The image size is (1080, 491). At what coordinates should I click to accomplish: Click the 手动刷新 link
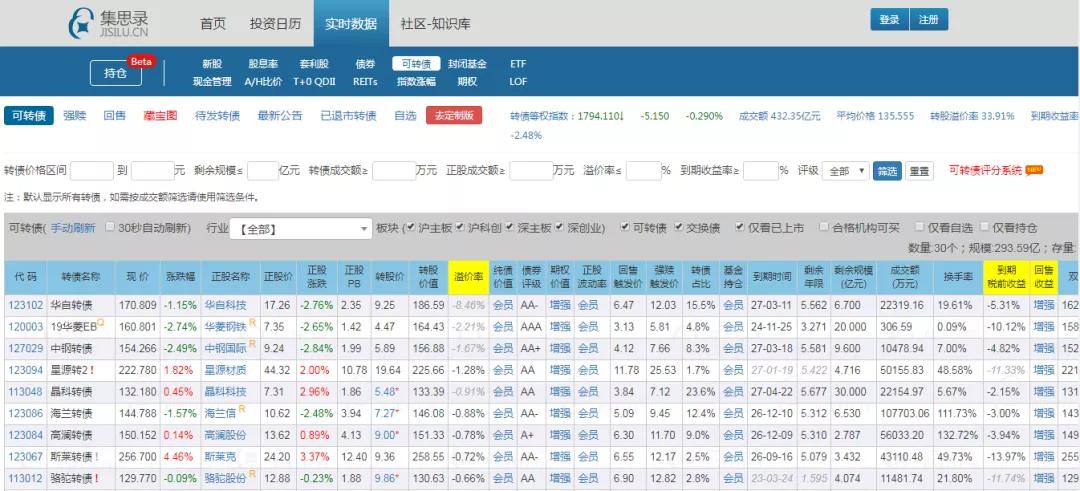pyautogui.click(x=73, y=228)
